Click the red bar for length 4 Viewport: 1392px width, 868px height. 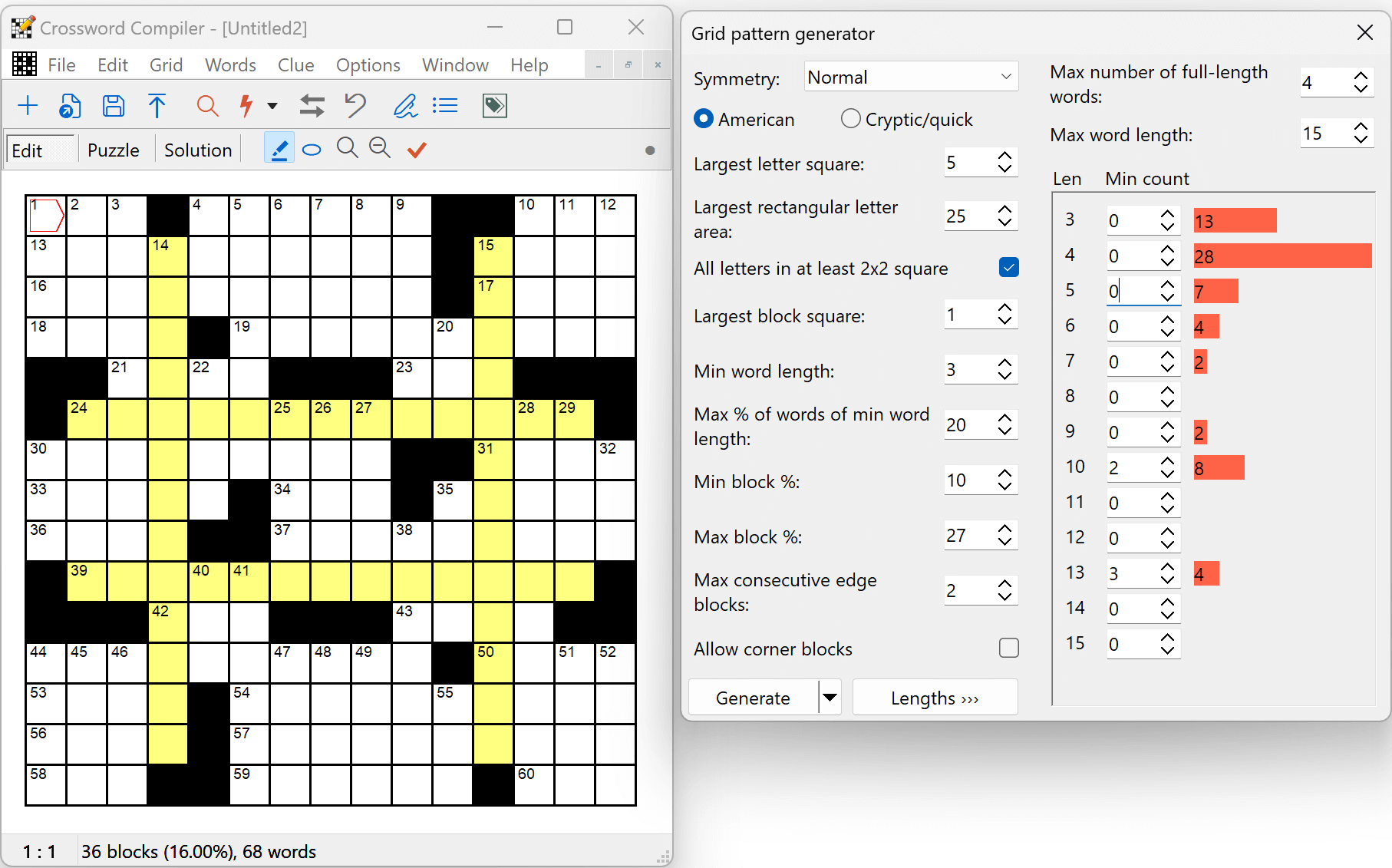tap(1281, 256)
